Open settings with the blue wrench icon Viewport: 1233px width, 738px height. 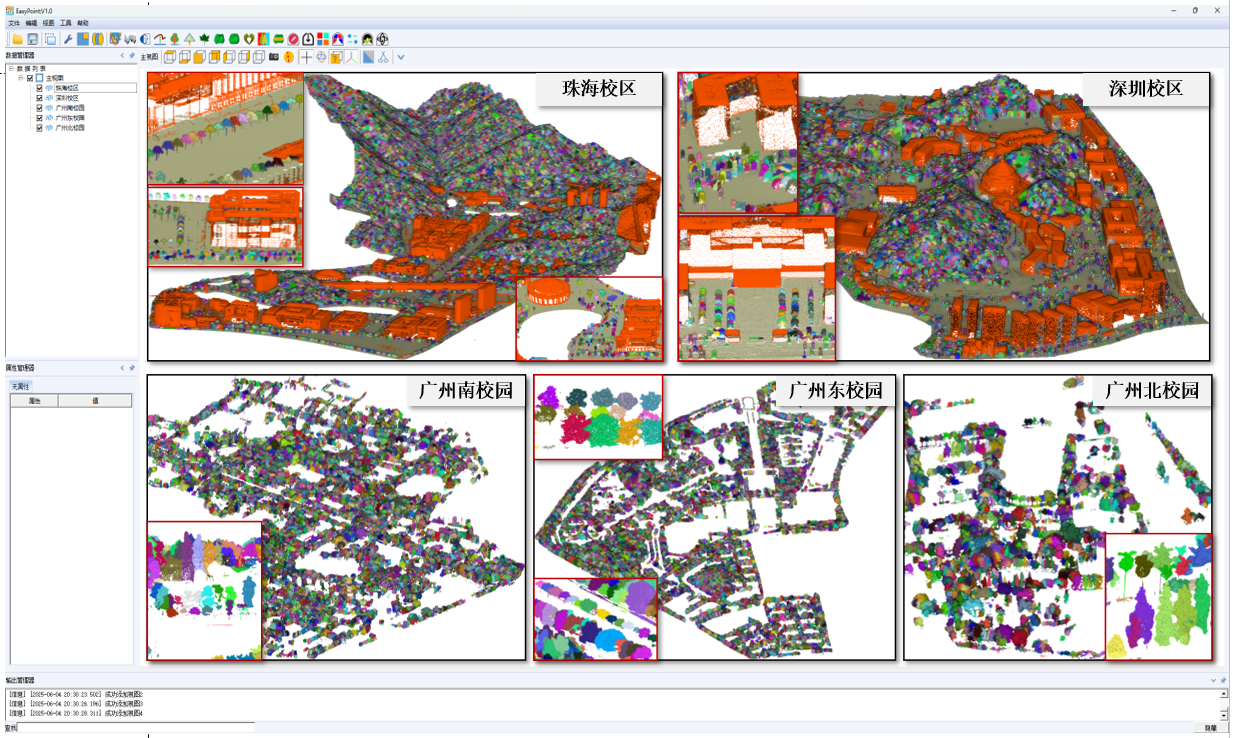tap(68, 39)
